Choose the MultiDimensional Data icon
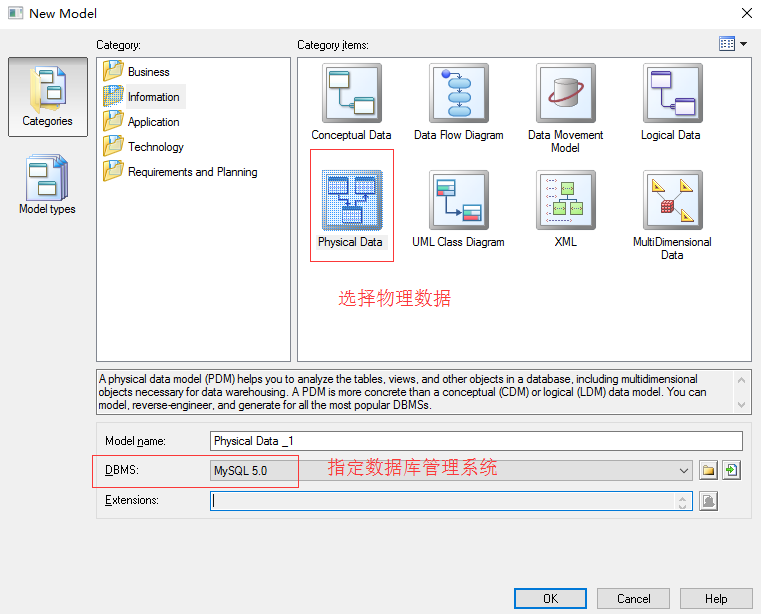The height and width of the screenshot is (614, 761). pos(673,199)
